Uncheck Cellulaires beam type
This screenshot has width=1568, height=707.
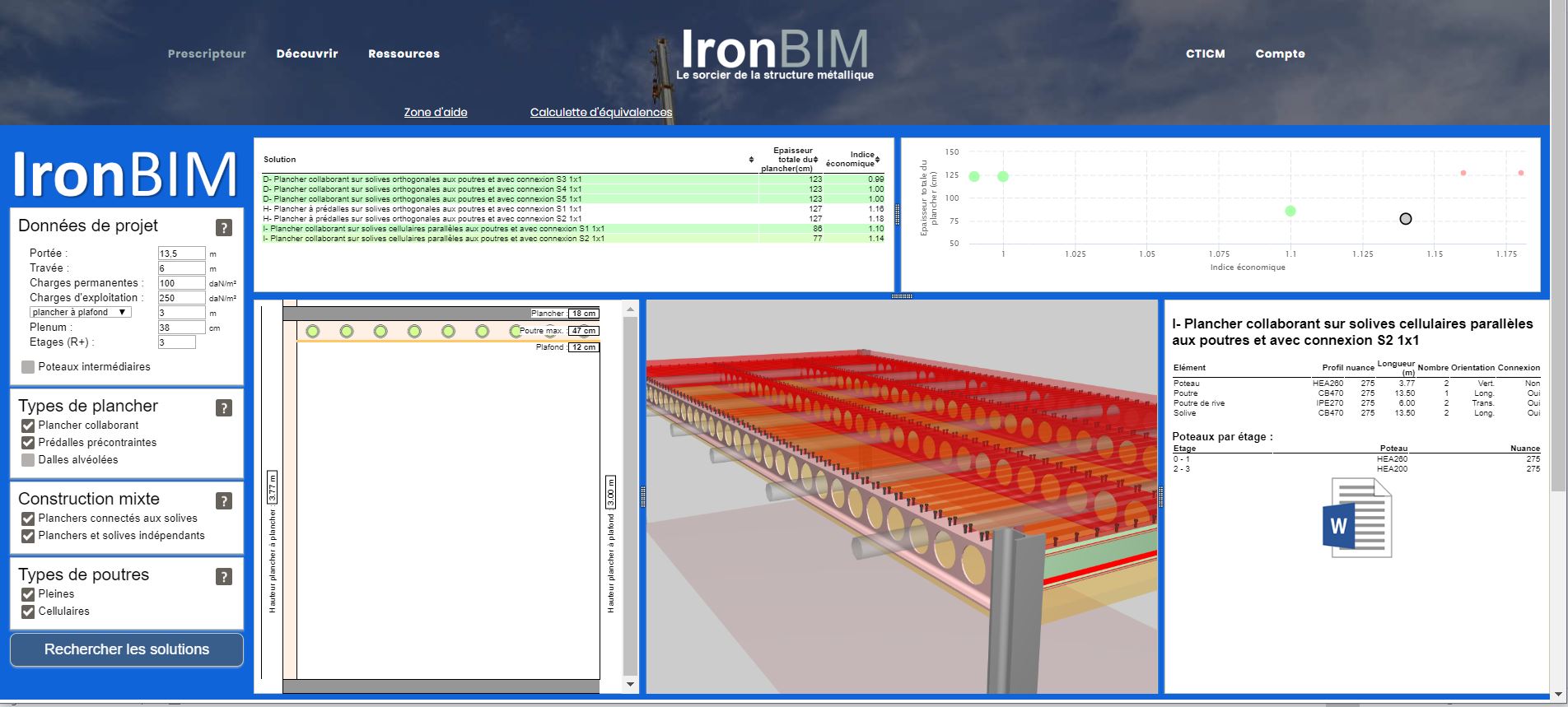pyautogui.click(x=28, y=612)
